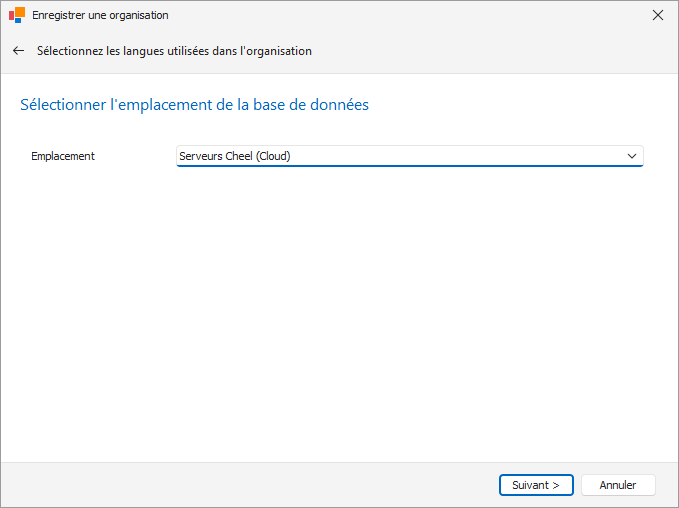679x508 pixels.
Task: Click the Serveurs Cheel (Cloud) selected value
Action: pos(235,156)
